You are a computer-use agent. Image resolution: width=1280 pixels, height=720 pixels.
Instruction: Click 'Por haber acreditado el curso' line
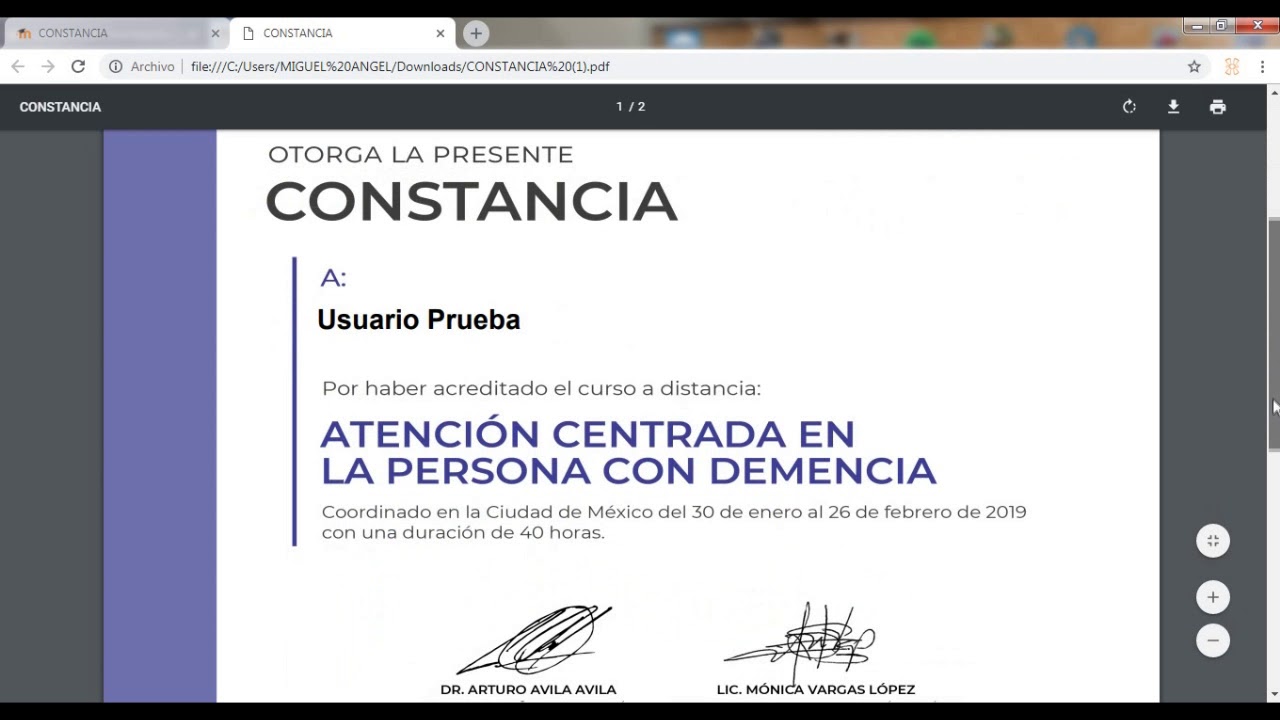541,388
